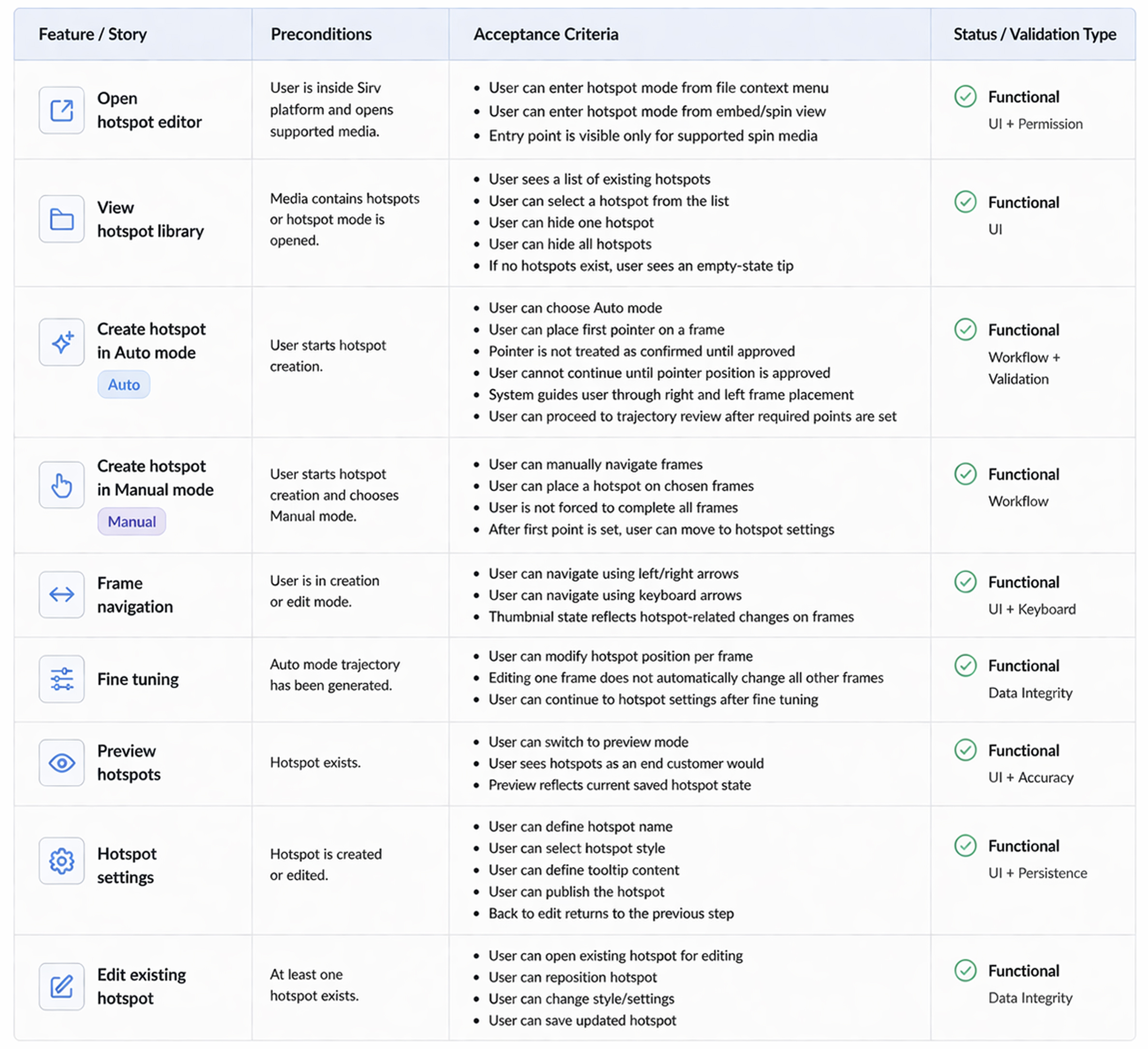Click the Status / Validation Type header
Image resolution: width=1148 pixels, height=1049 pixels.
[x=1034, y=35]
